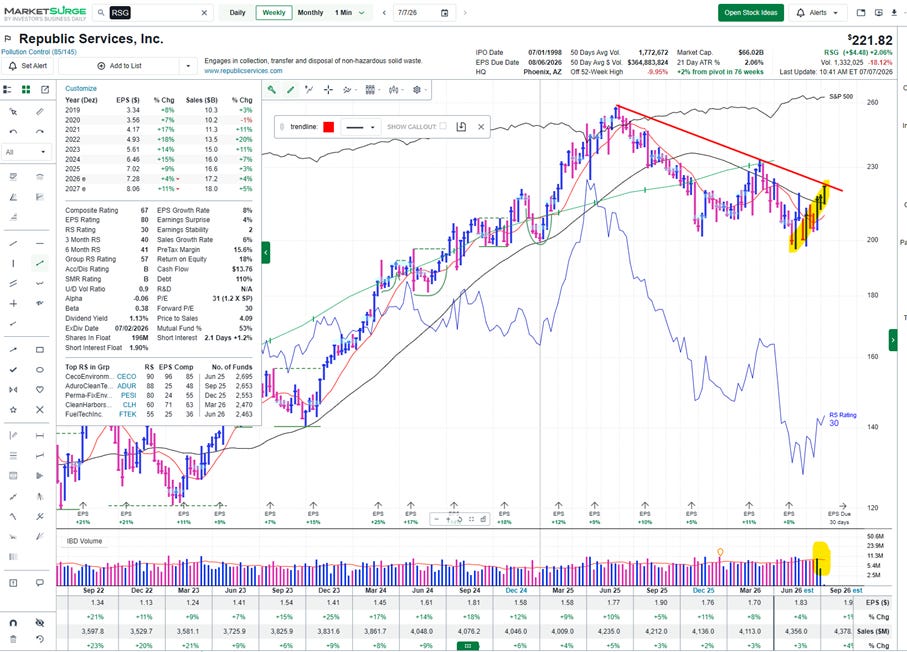Click the green pencil drawing mode icon
This screenshot has height=652, width=907.
click(x=290, y=90)
